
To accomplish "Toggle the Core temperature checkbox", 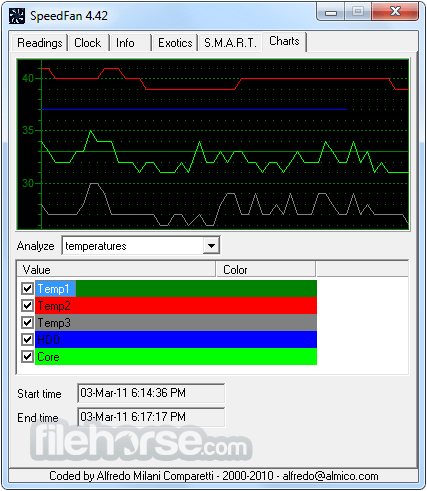I will pyautogui.click(x=27, y=357).
